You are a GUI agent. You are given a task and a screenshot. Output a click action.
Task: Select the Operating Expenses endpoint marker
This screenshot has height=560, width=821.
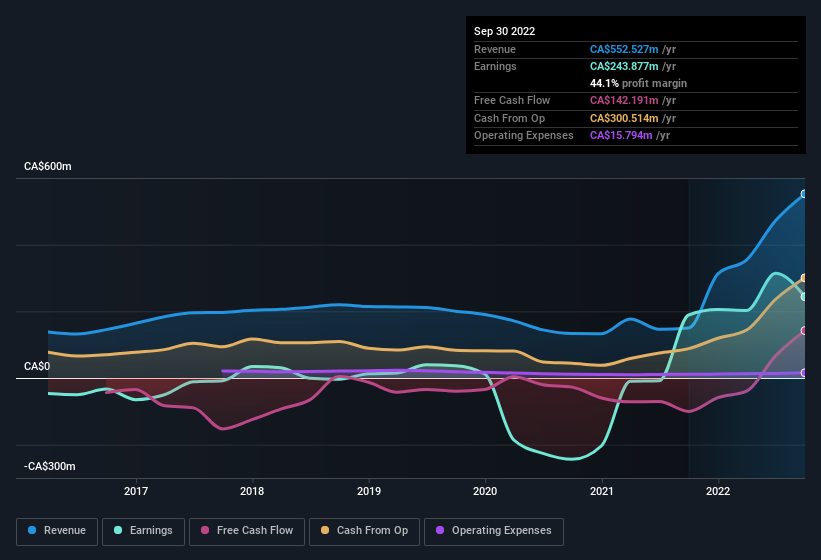point(804,373)
